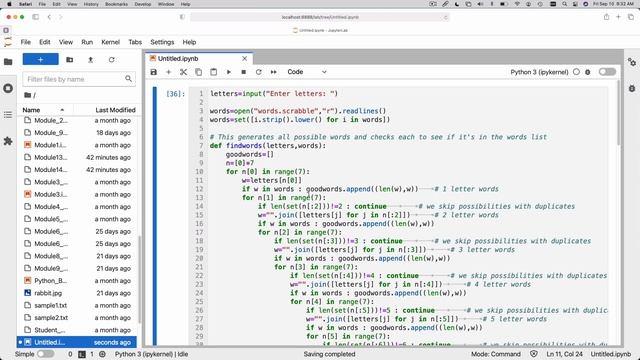Insert a cell below with the plus icon
The image size is (640, 360).
[x=168, y=72]
